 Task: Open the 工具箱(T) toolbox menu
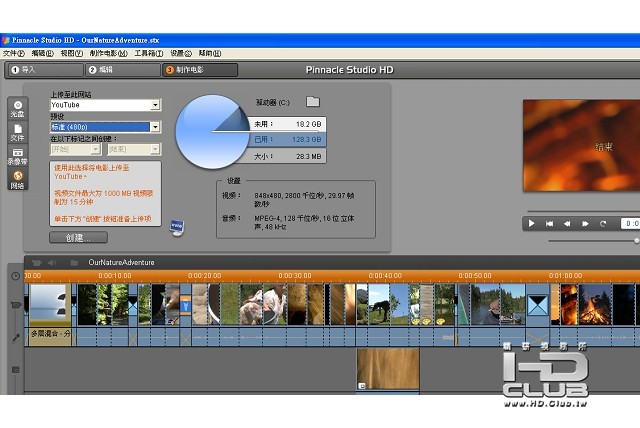(x=149, y=53)
